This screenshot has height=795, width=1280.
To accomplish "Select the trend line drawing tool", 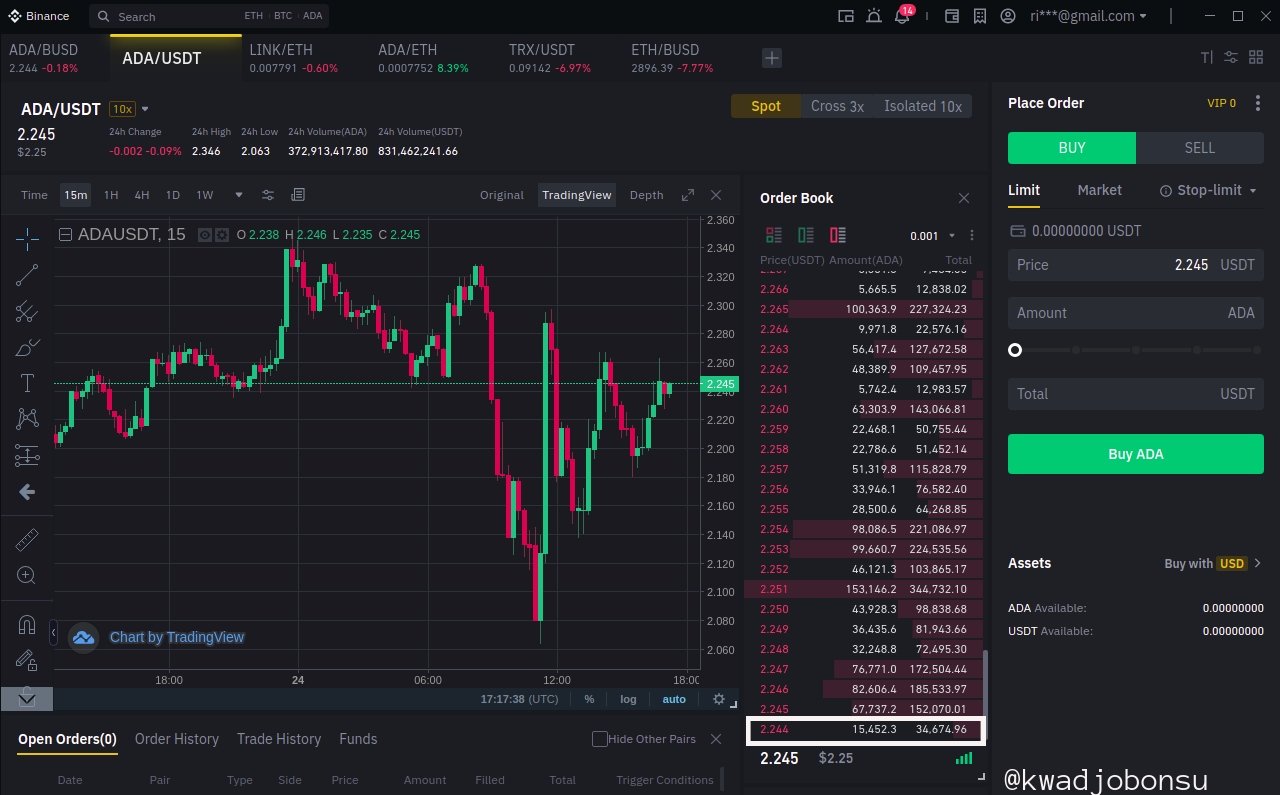I will click(x=27, y=275).
